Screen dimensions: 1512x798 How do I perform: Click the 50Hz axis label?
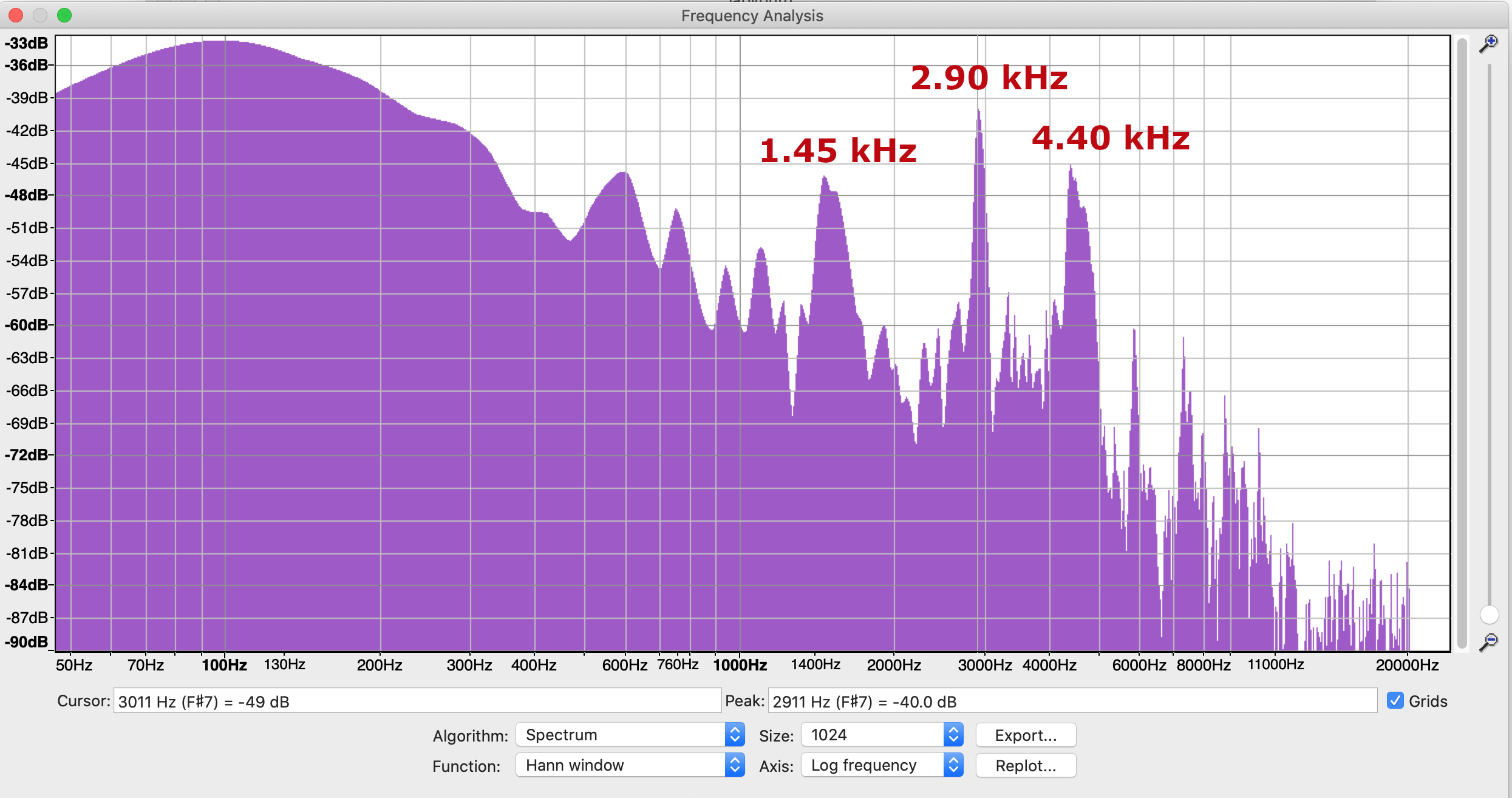tap(74, 665)
